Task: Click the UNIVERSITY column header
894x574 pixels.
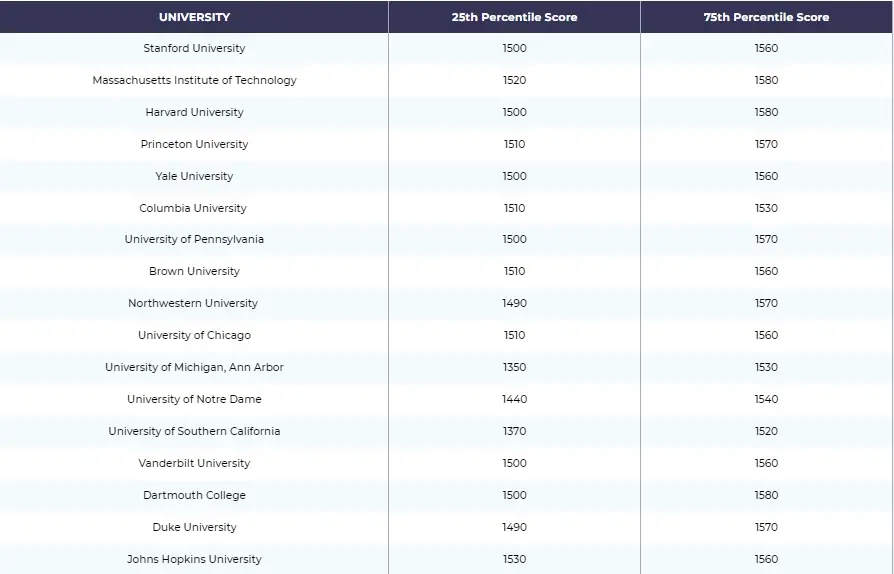Action: point(194,17)
